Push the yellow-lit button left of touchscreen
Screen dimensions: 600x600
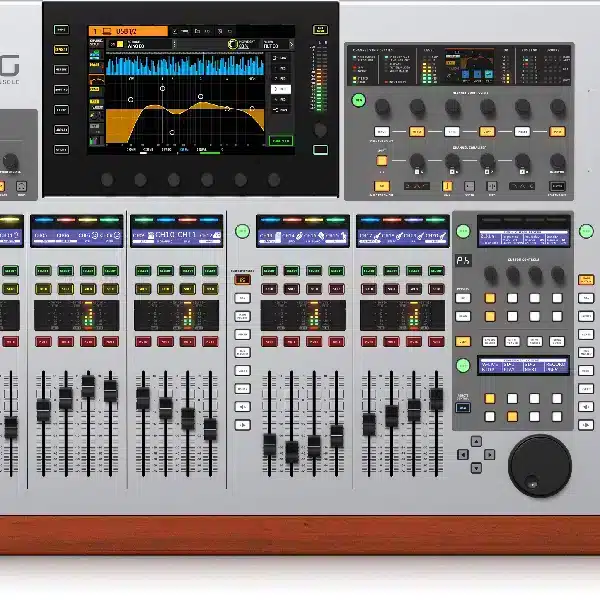click(x=61, y=49)
